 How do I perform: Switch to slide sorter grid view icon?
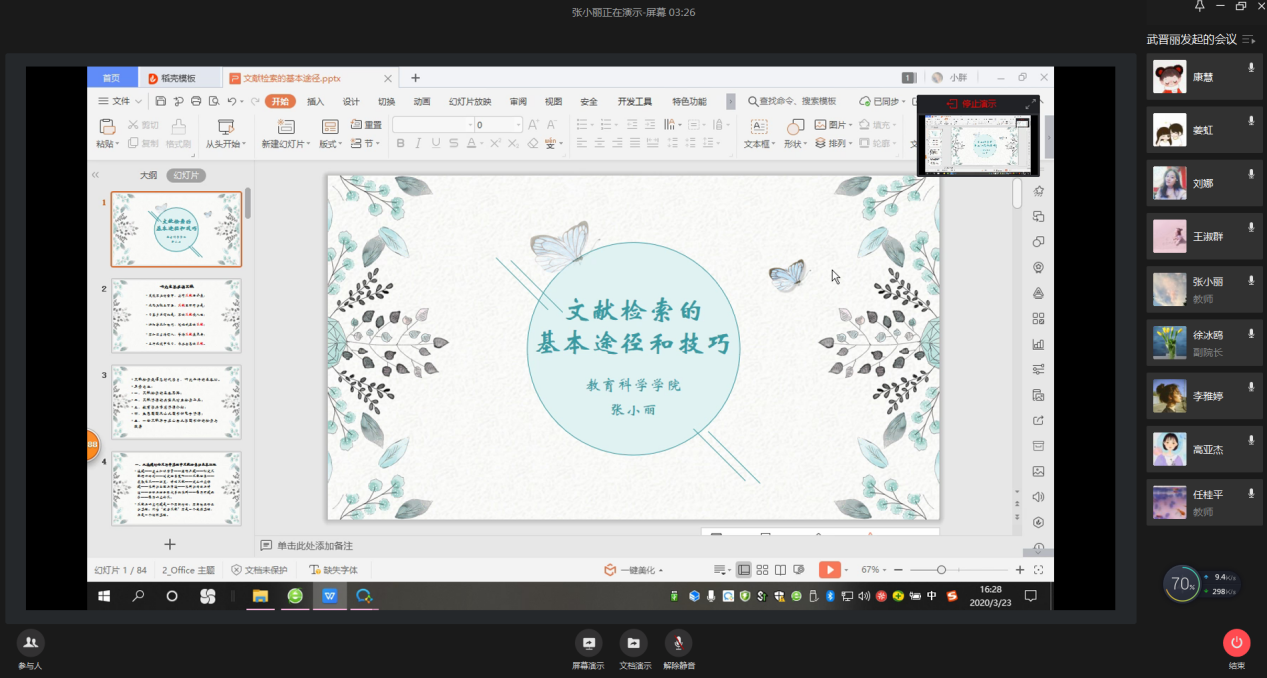[x=762, y=569]
